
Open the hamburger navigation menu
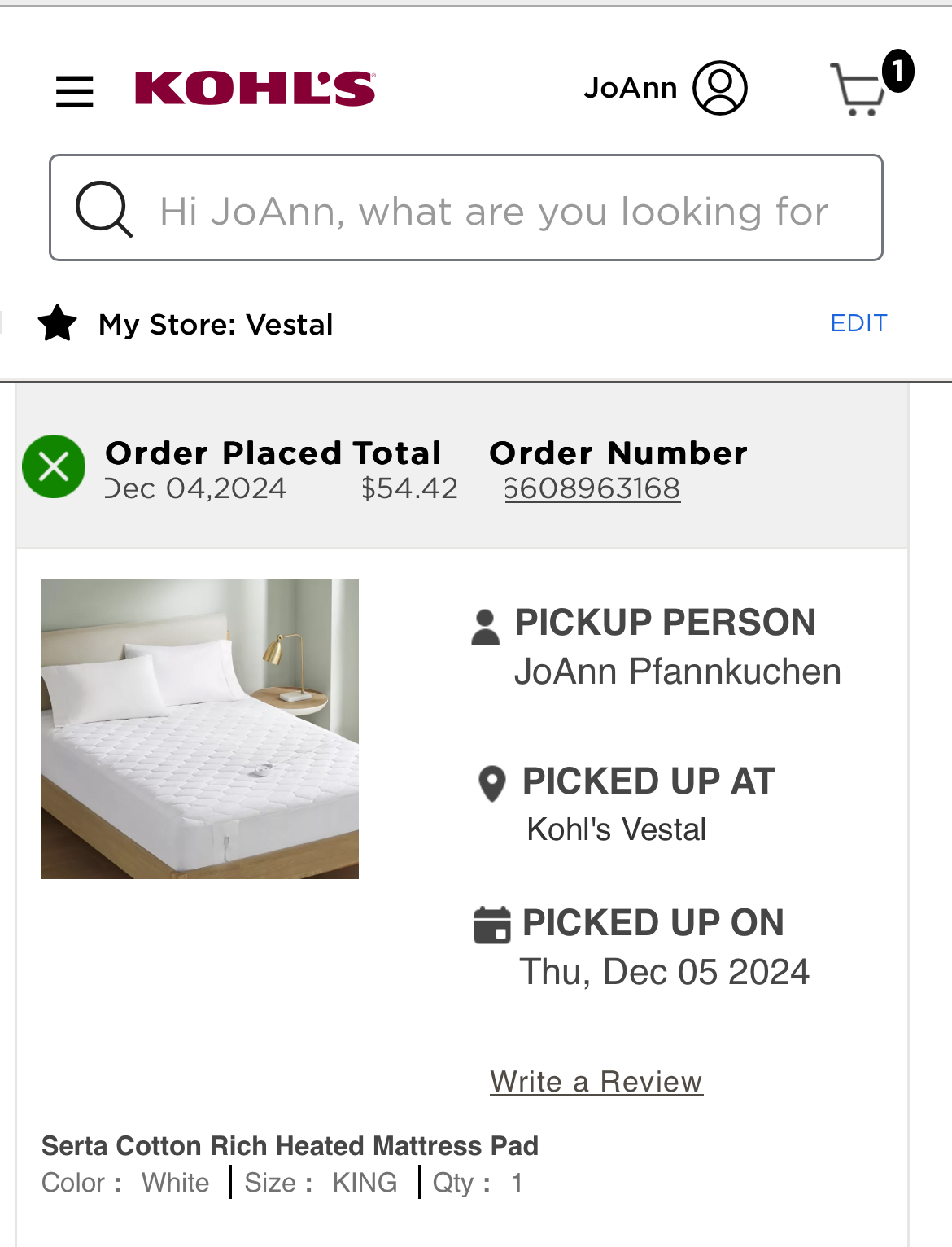tap(74, 91)
